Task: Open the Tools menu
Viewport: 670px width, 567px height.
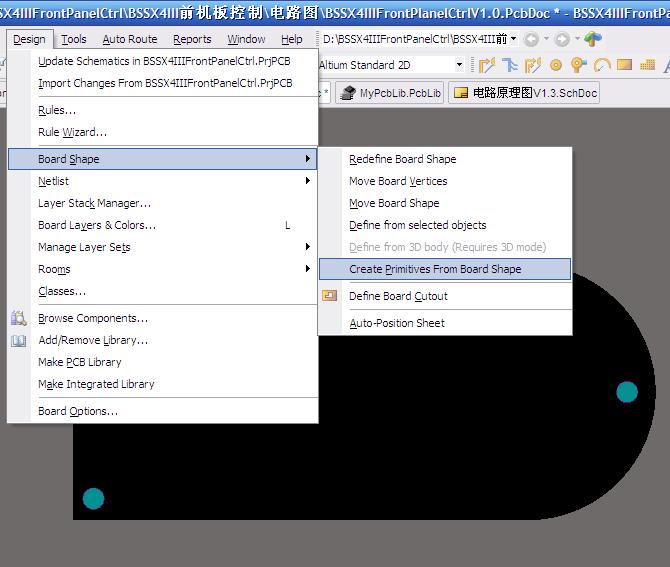Action: pyautogui.click(x=73, y=39)
